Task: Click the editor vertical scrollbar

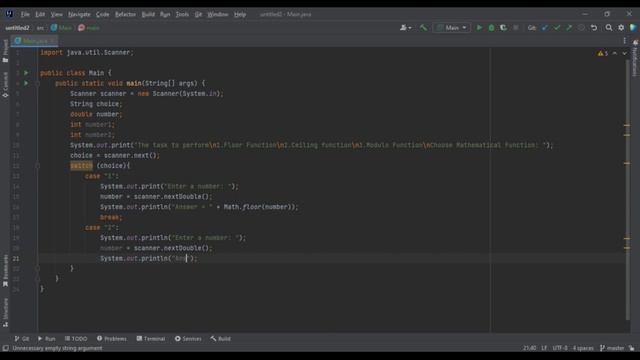Action: [627, 190]
